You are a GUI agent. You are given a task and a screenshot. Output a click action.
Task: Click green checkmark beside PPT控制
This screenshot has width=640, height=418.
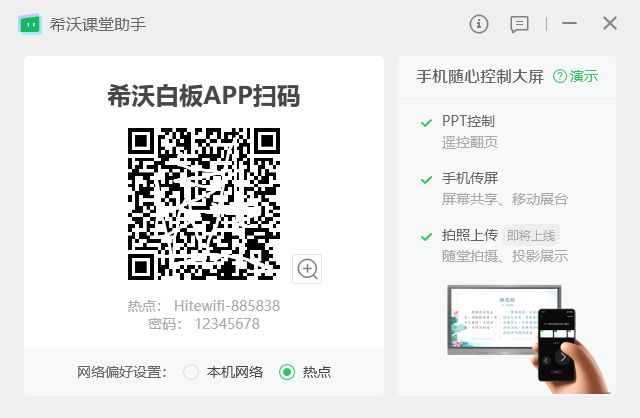[x=427, y=122]
